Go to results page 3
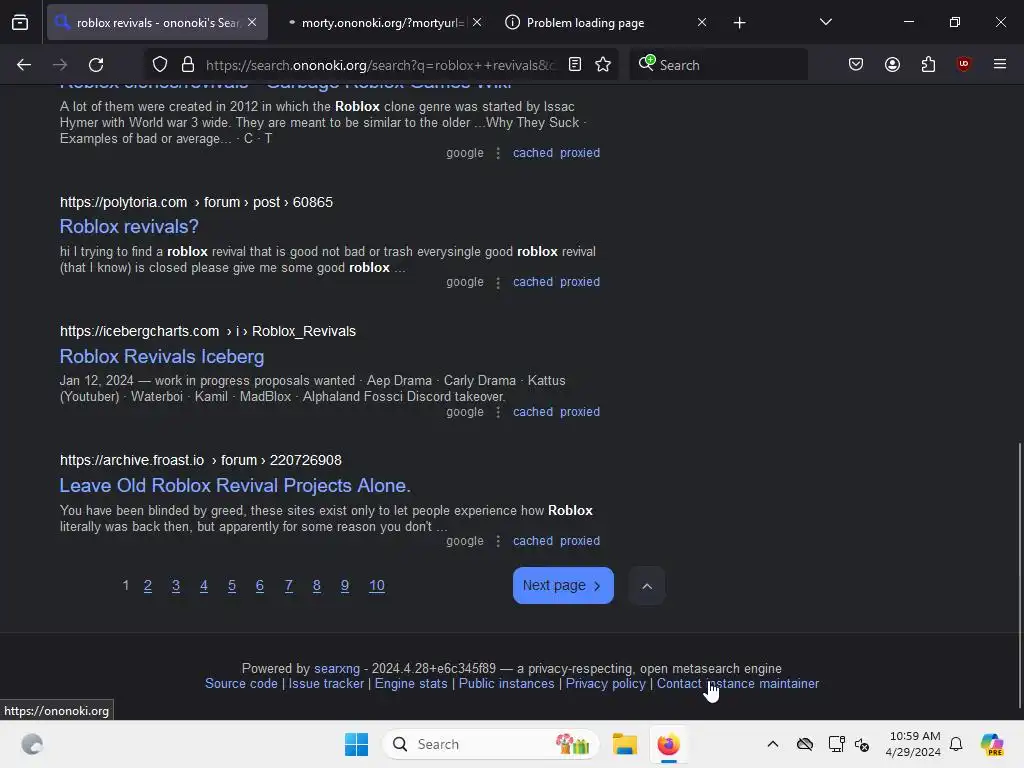This screenshot has height=768, width=1024. pos(176,586)
